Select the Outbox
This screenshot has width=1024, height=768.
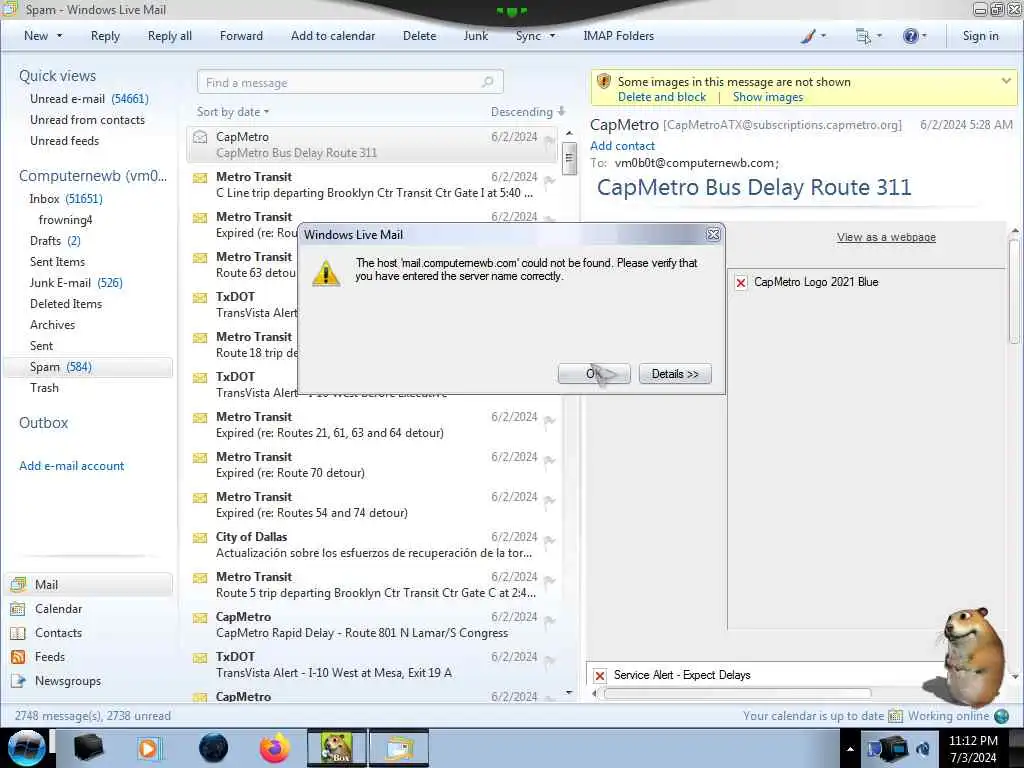(43, 423)
